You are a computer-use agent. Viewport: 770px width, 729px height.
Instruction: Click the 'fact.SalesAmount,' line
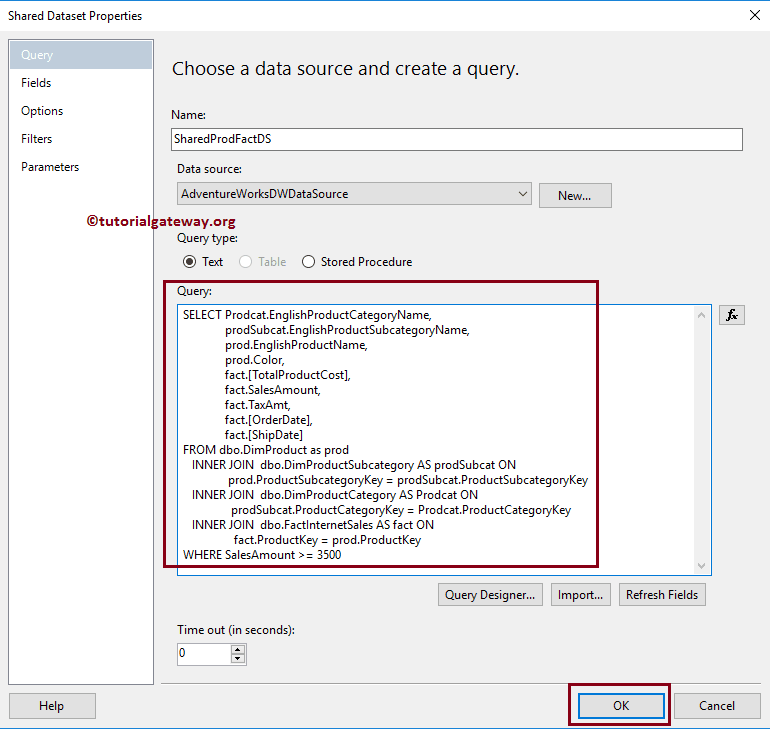click(273, 390)
